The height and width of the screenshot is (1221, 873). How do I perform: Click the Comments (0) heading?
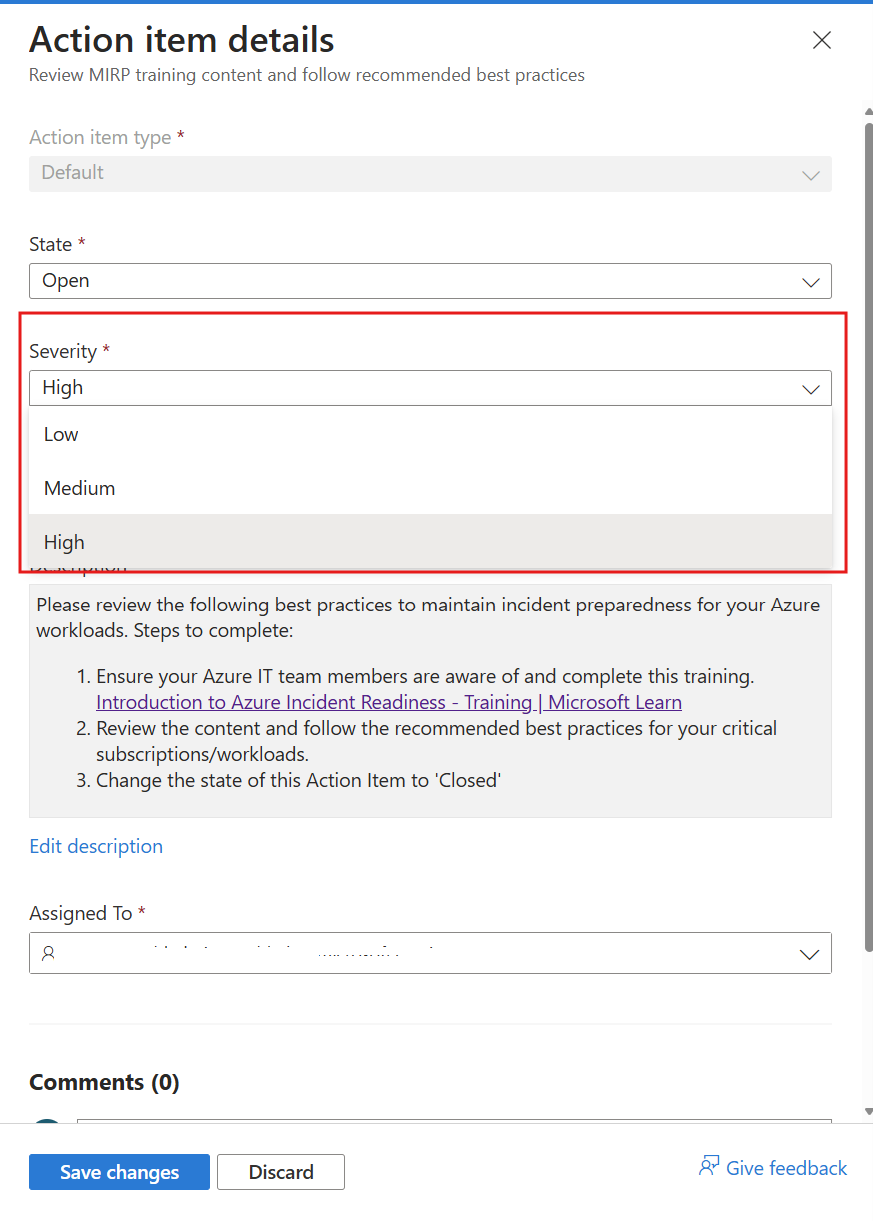click(104, 1082)
